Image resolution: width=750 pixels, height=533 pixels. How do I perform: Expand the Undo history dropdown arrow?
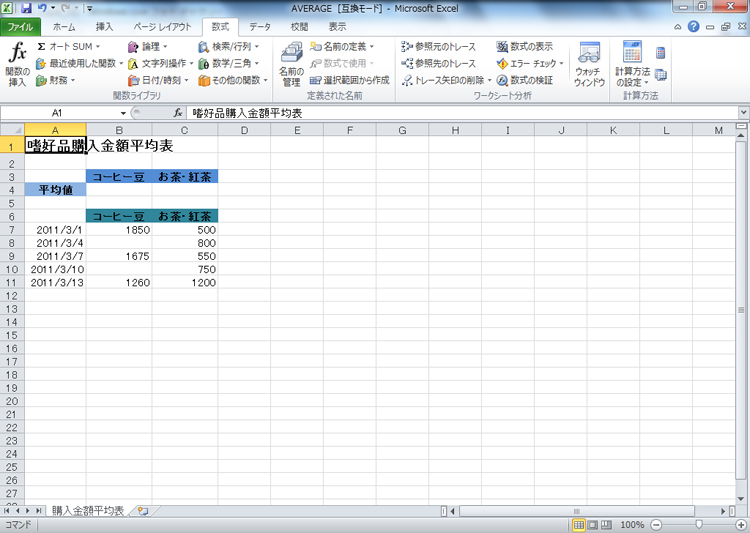tap(53, 8)
